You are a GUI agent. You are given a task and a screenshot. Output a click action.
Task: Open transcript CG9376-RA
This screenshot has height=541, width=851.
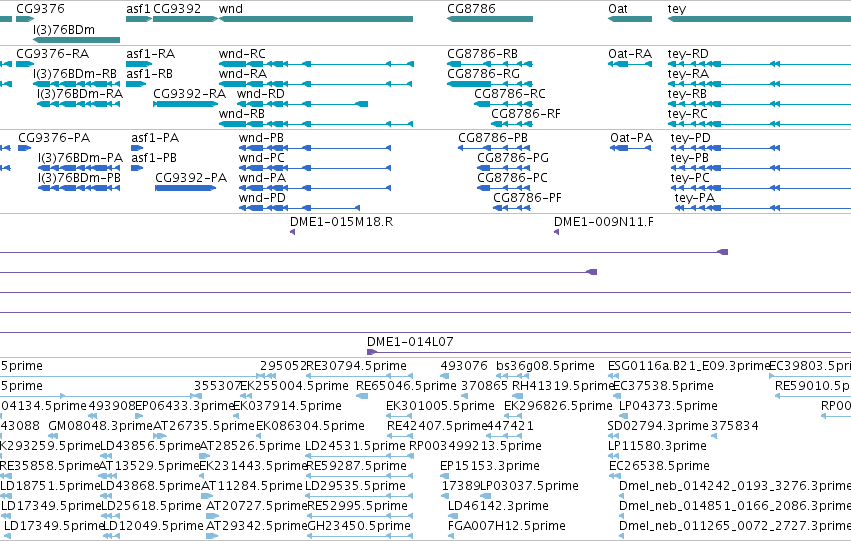[53, 54]
